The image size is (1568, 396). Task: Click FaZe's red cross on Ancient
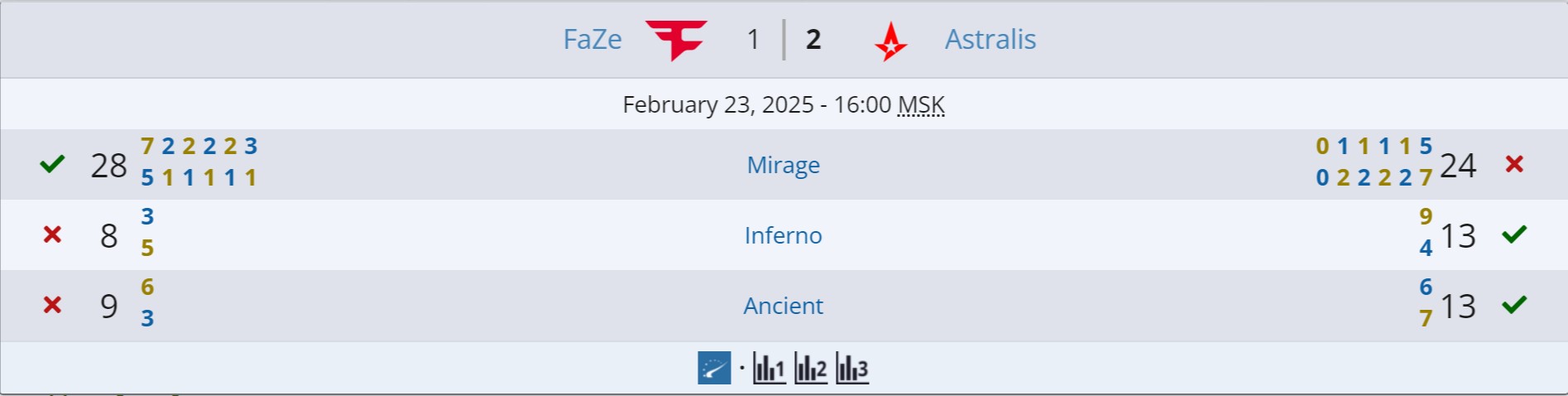point(52,306)
